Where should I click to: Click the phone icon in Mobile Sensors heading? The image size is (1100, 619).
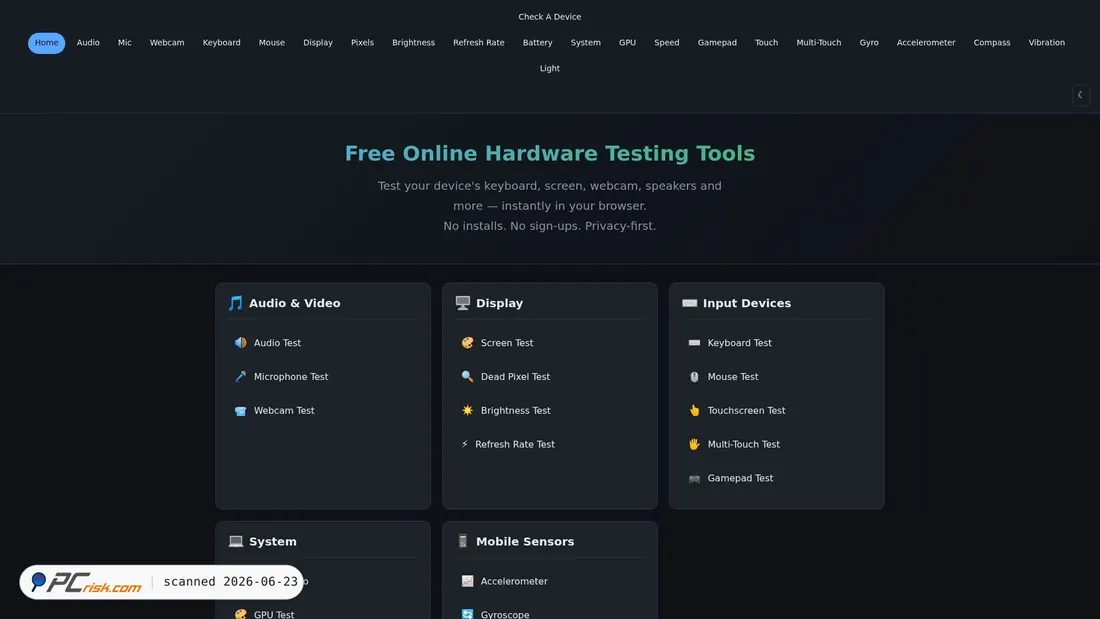(462, 541)
